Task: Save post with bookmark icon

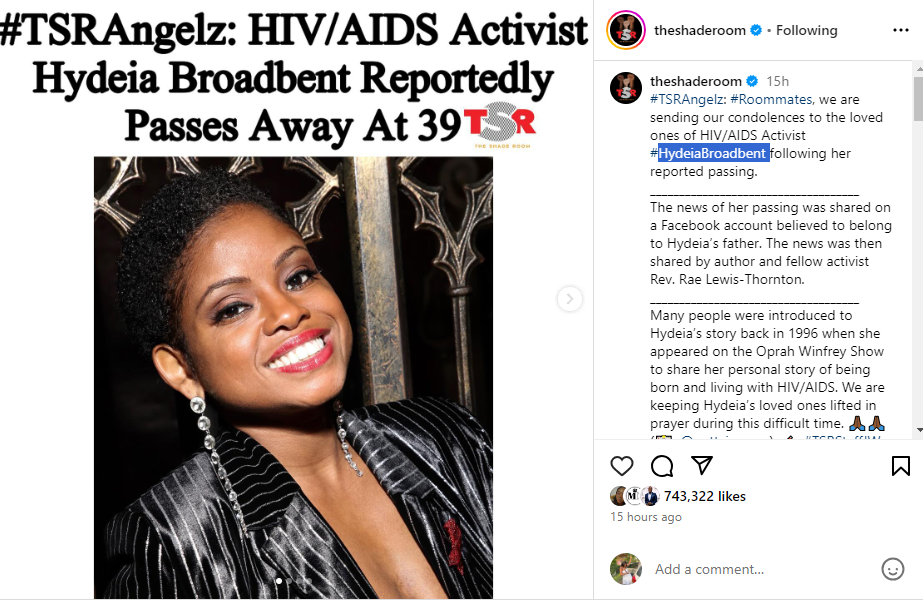Action: click(900, 466)
